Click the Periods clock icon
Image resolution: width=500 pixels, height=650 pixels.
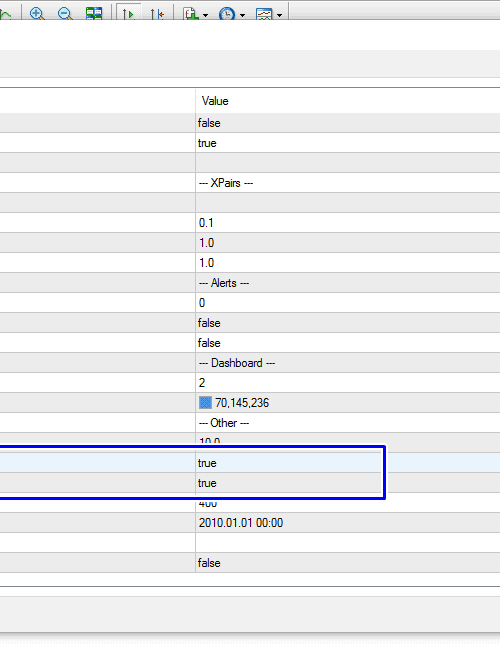coord(226,13)
